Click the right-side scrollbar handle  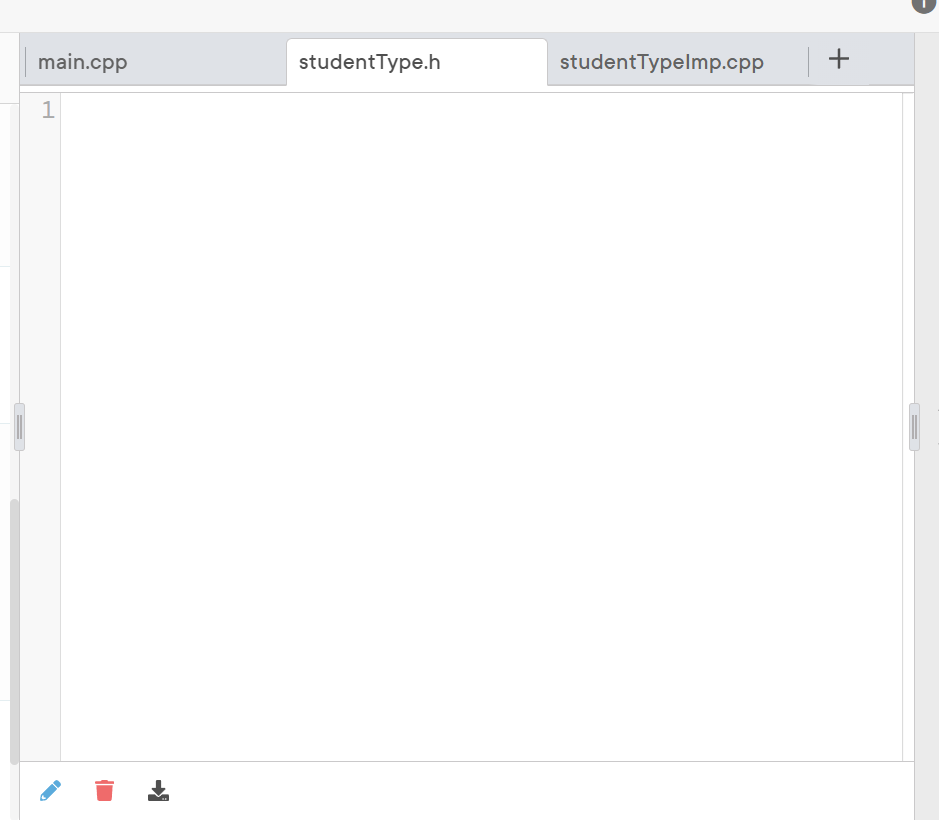point(913,427)
